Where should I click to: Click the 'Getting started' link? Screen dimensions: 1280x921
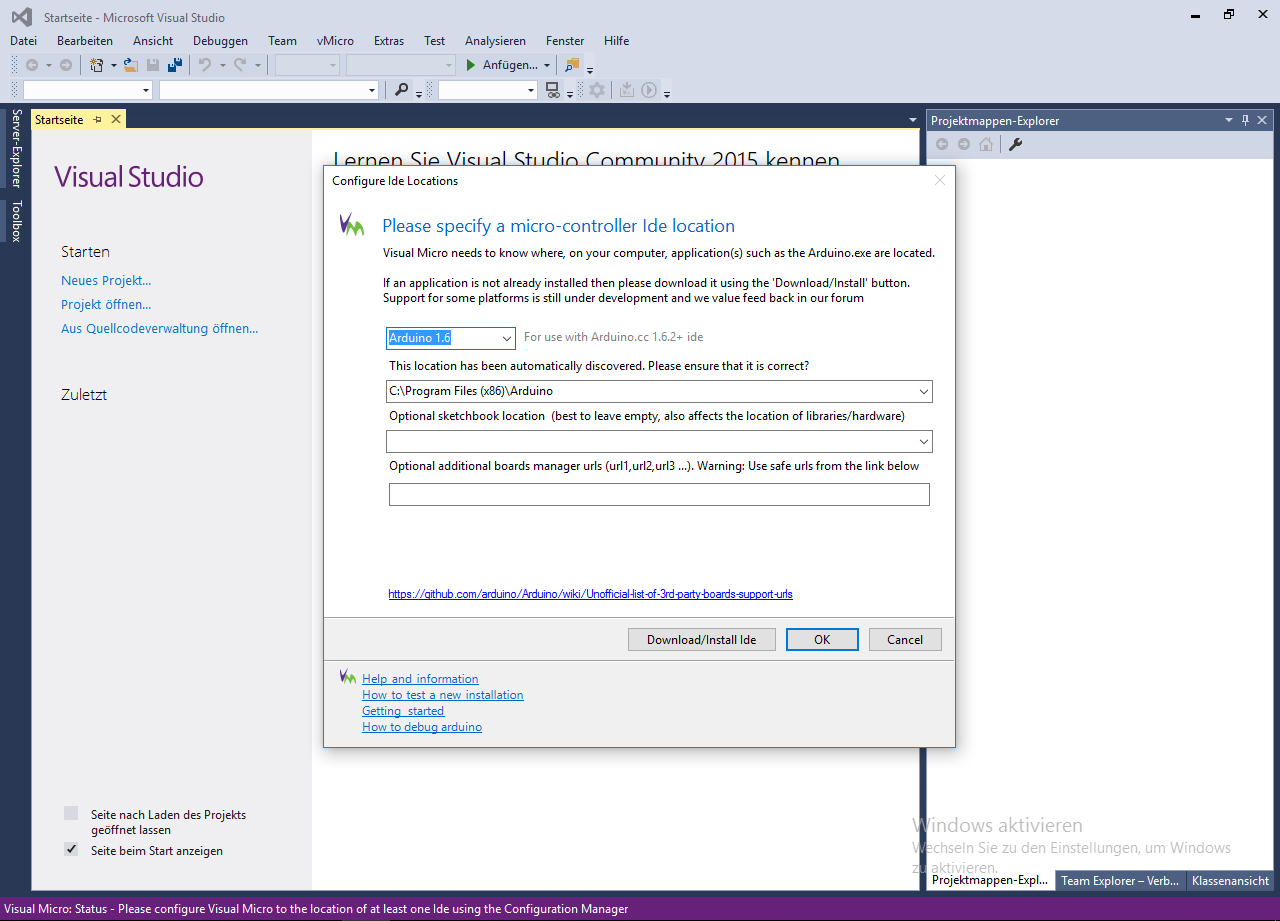point(403,711)
